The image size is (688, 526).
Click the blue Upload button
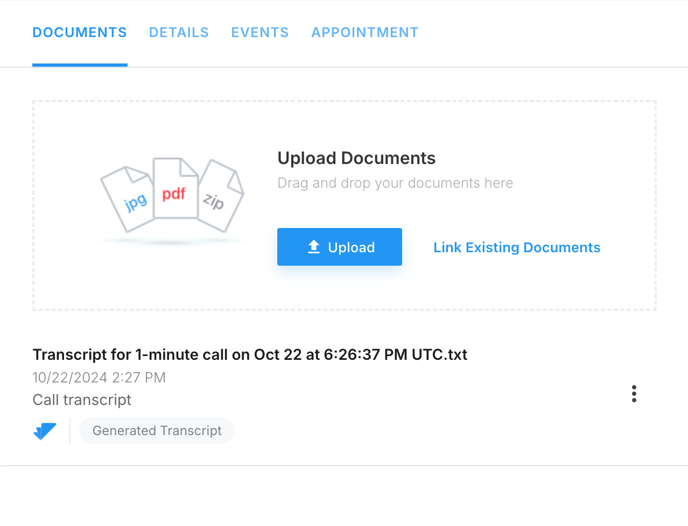(339, 247)
